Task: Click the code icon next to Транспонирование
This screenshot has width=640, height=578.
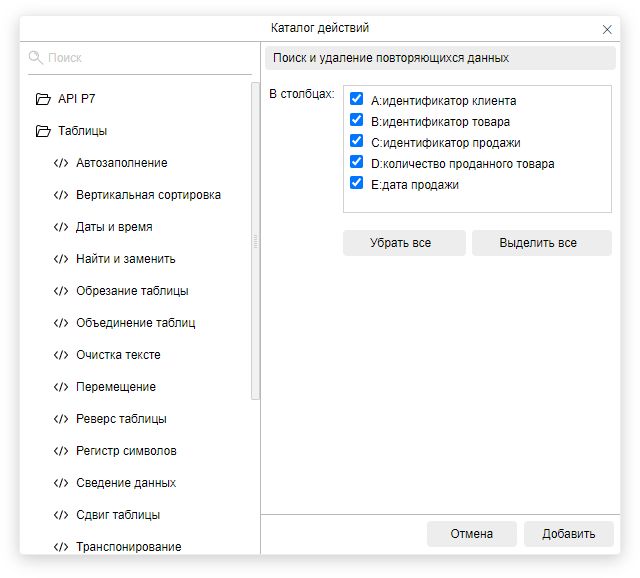Action: pos(60,547)
